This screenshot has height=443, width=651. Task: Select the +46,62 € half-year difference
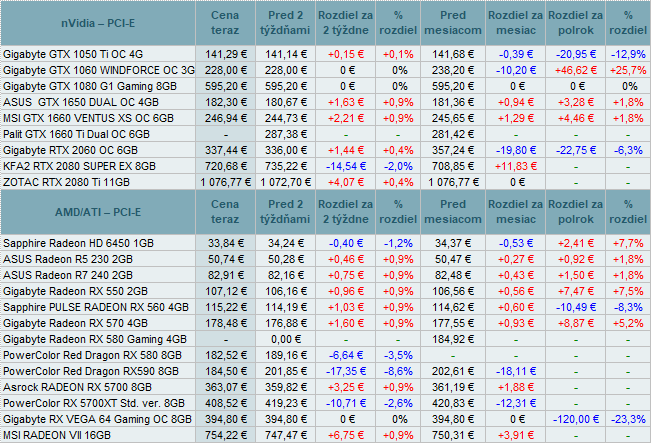coord(575,70)
